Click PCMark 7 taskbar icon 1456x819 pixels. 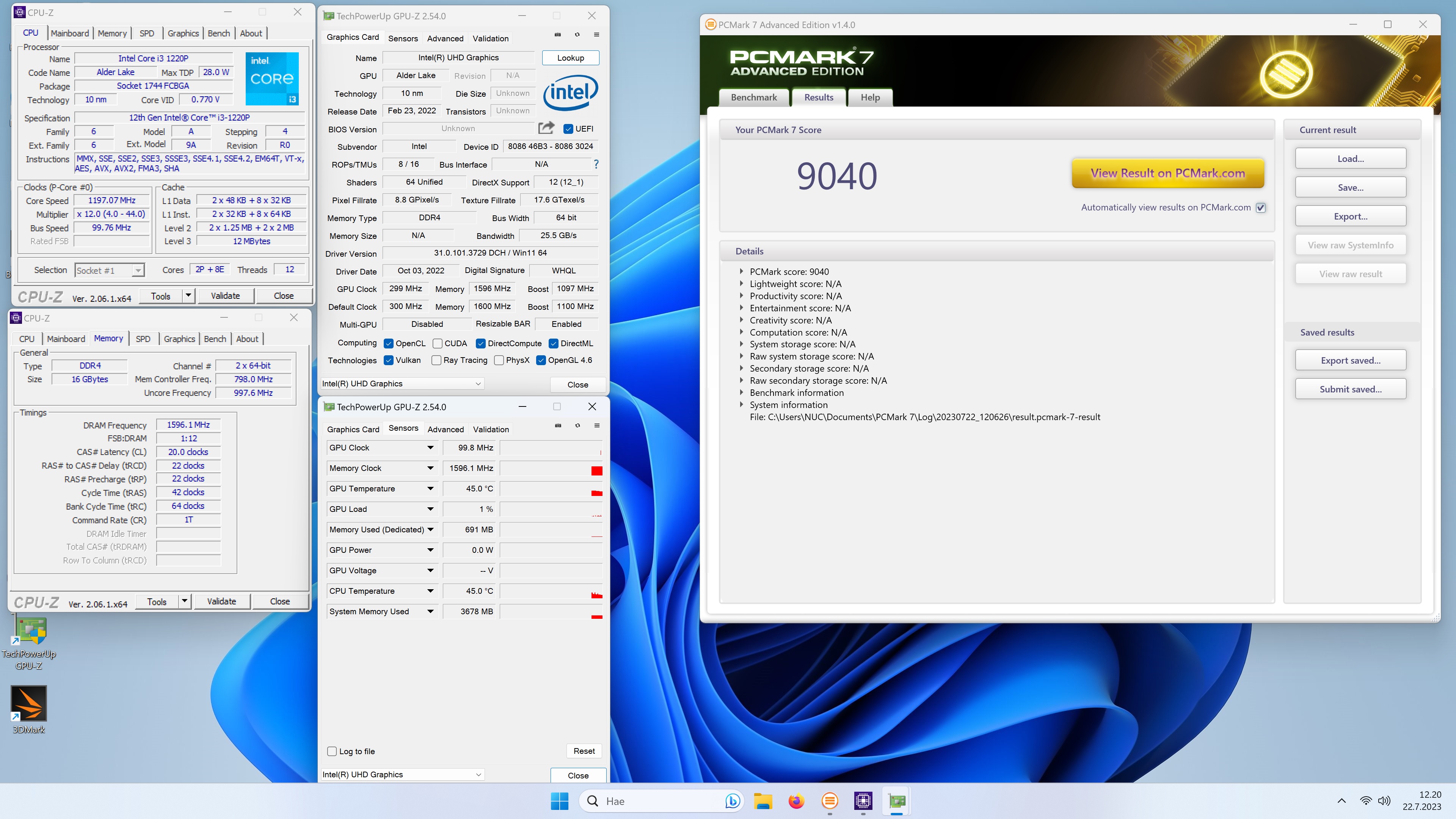pyautogui.click(x=830, y=801)
